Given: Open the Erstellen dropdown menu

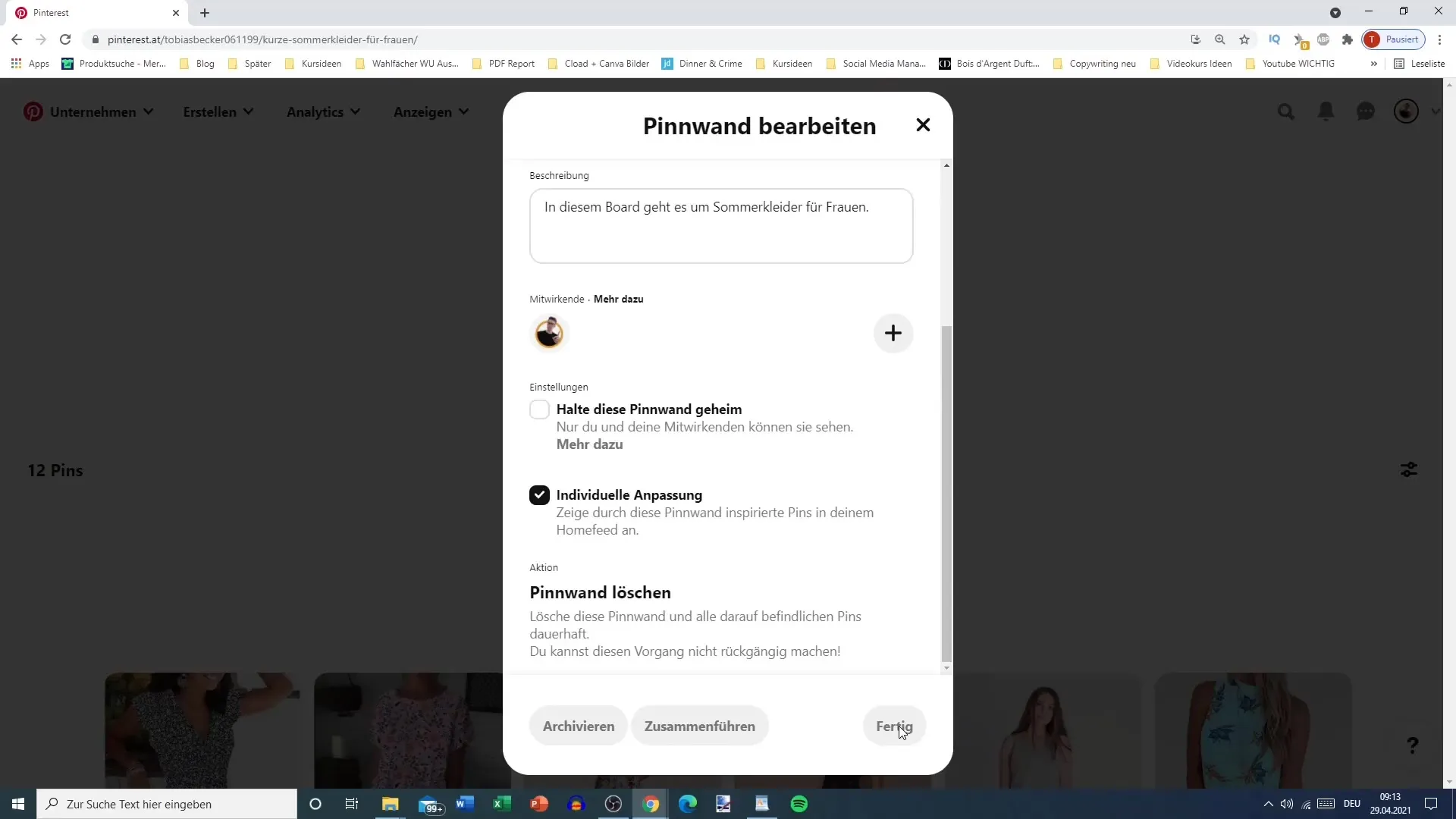Looking at the screenshot, I should (x=218, y=111).
